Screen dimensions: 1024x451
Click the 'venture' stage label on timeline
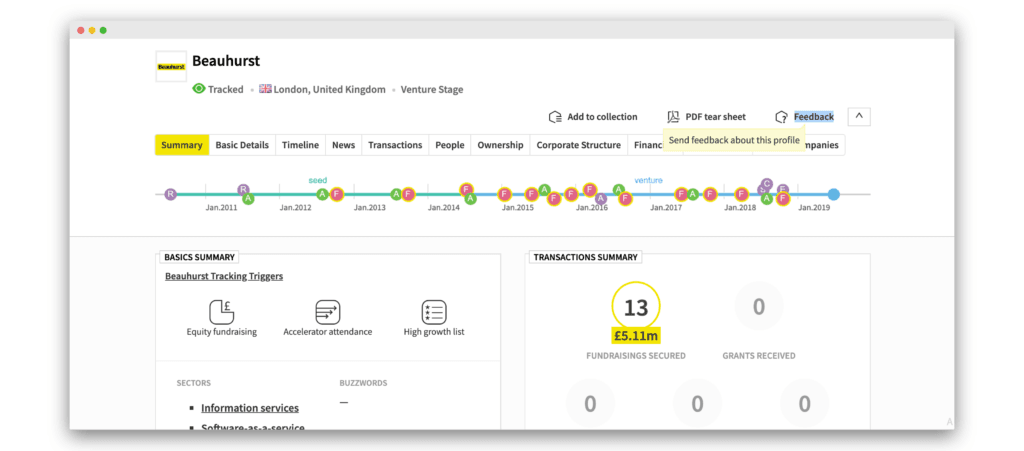click(x=648, y=180)
